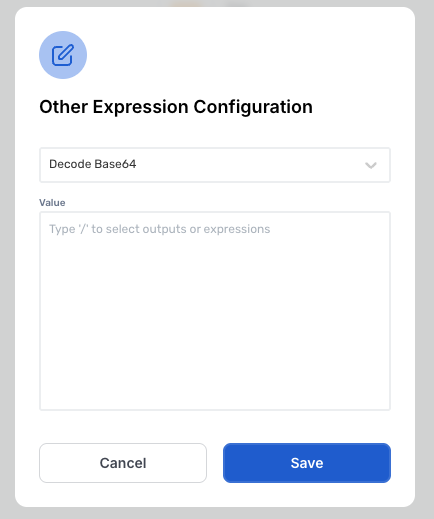Select the Decode Base64 text in combo box

pos(93,164)
